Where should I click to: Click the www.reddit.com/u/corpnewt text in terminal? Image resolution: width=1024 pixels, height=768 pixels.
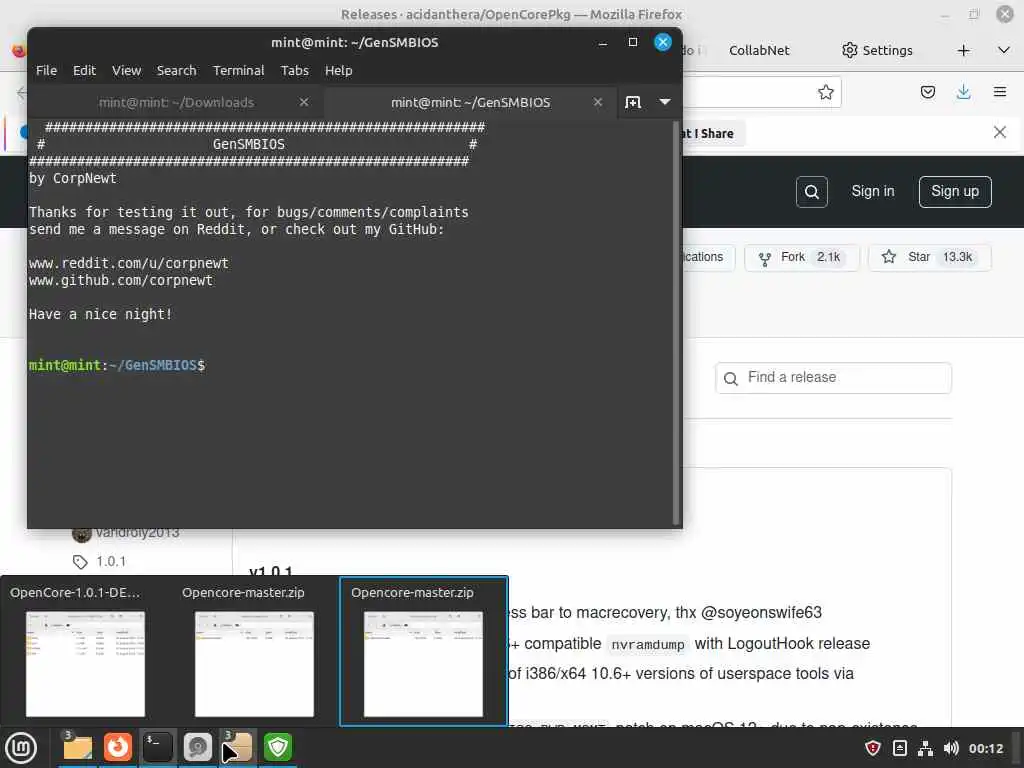(x=129, y=263)
